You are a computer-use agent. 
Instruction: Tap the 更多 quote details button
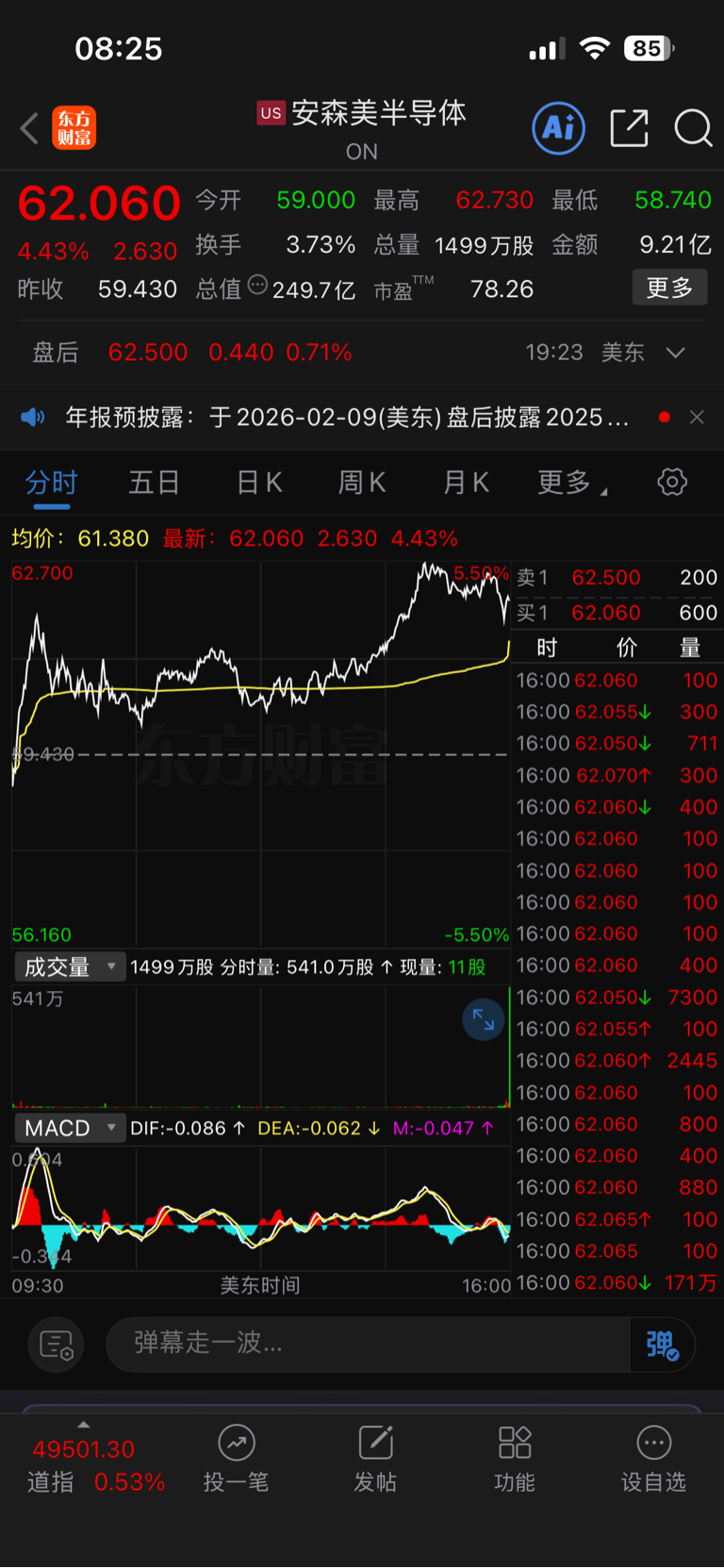pyautogui.click(x=669, y=288)
